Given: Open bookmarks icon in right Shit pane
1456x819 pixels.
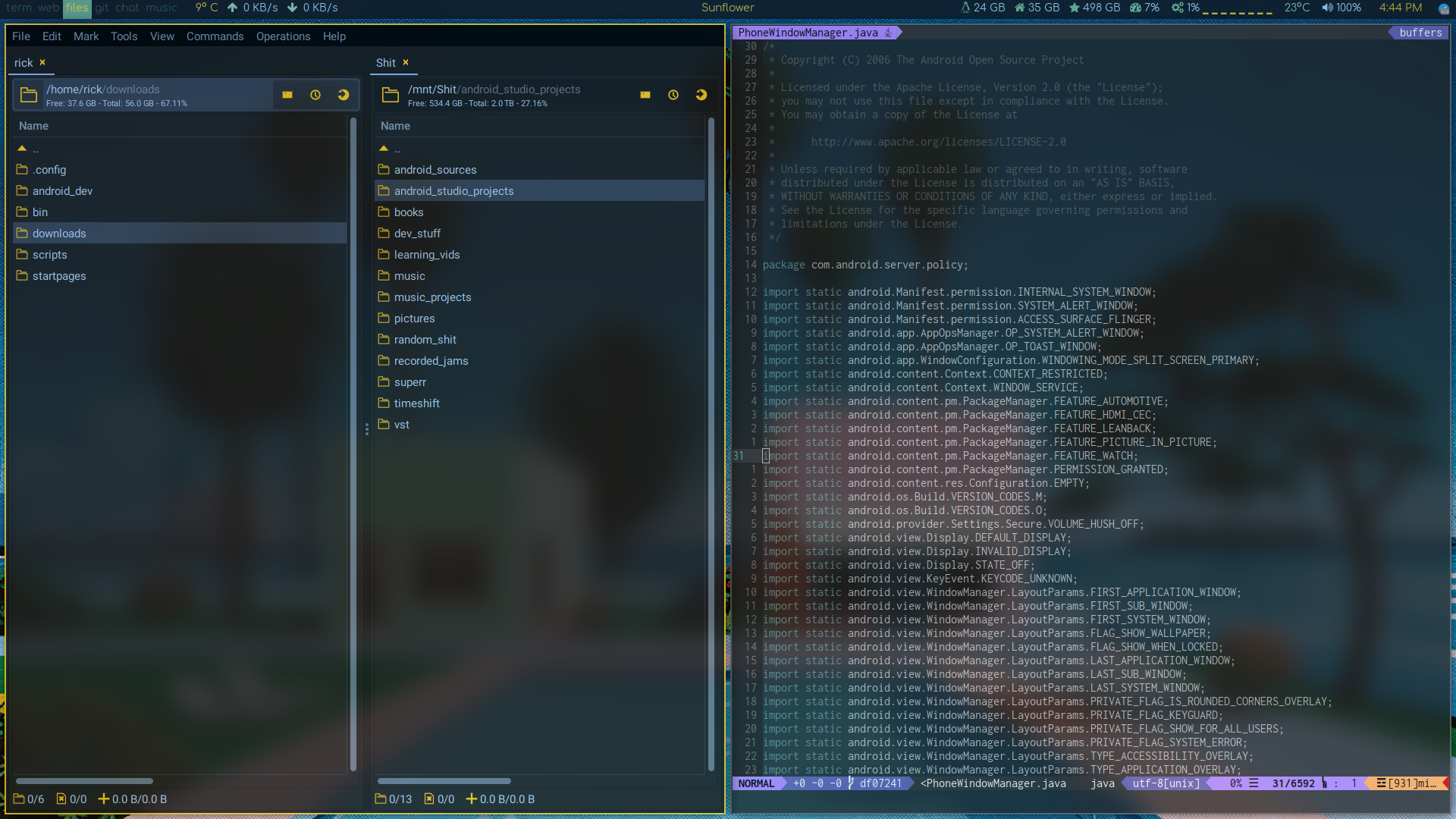Looking at the screenshot, I should coord(645,95).
